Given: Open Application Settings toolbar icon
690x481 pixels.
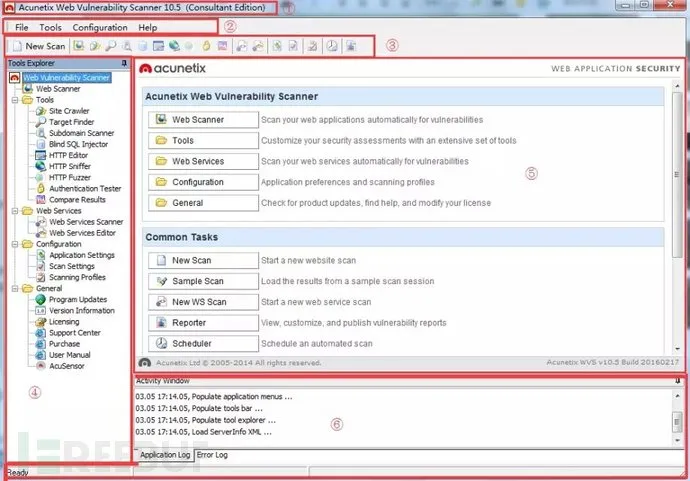Looking at the screenshot, I should click(277, 46).
